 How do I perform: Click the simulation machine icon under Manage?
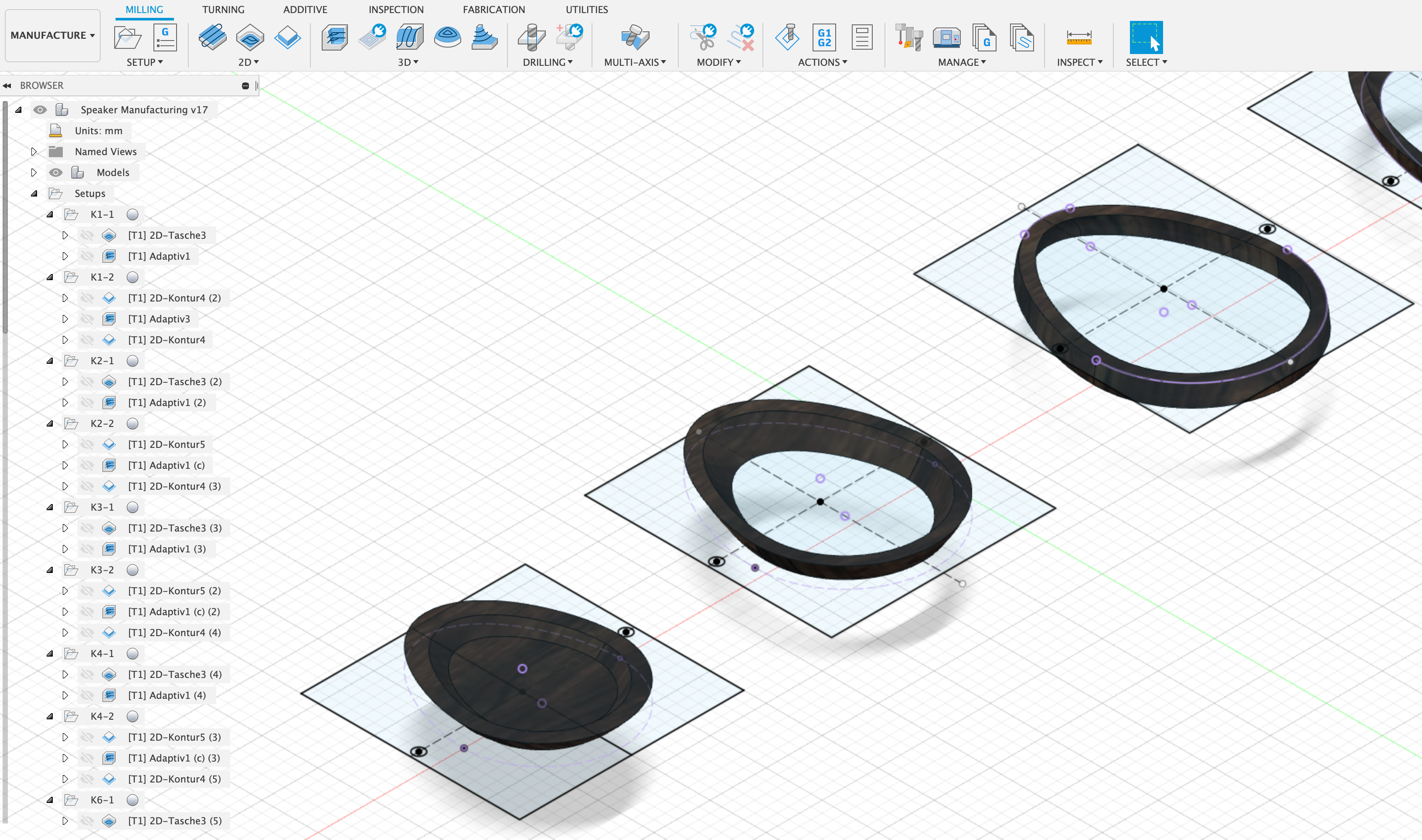(x=946, y=37)
